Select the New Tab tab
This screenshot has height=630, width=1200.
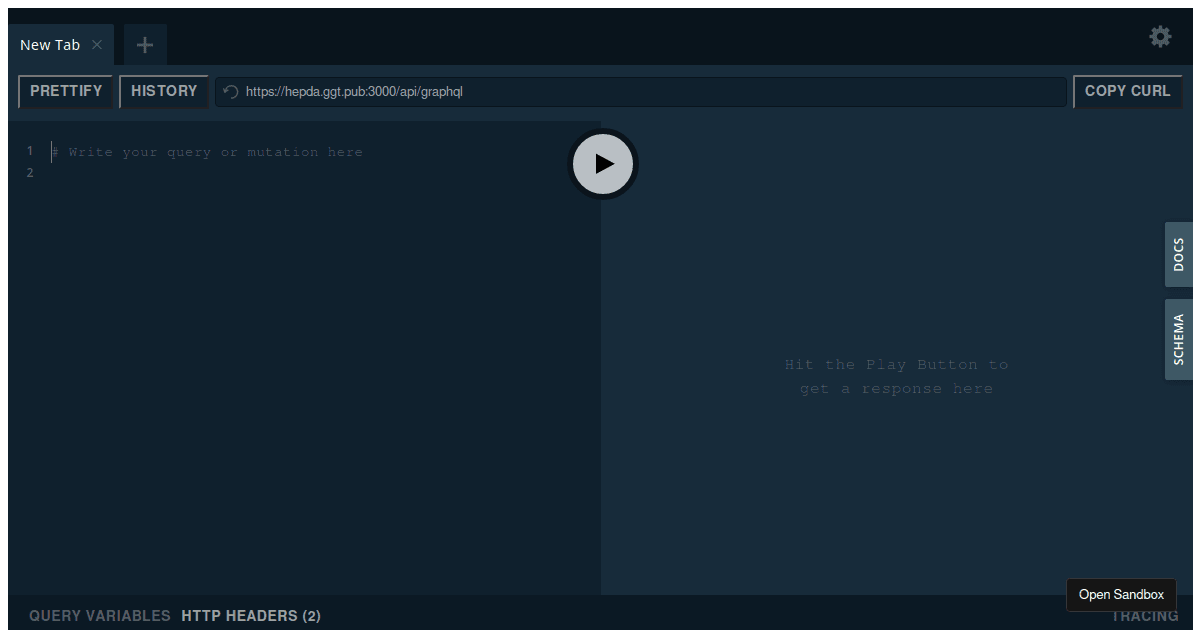point(61,45)
